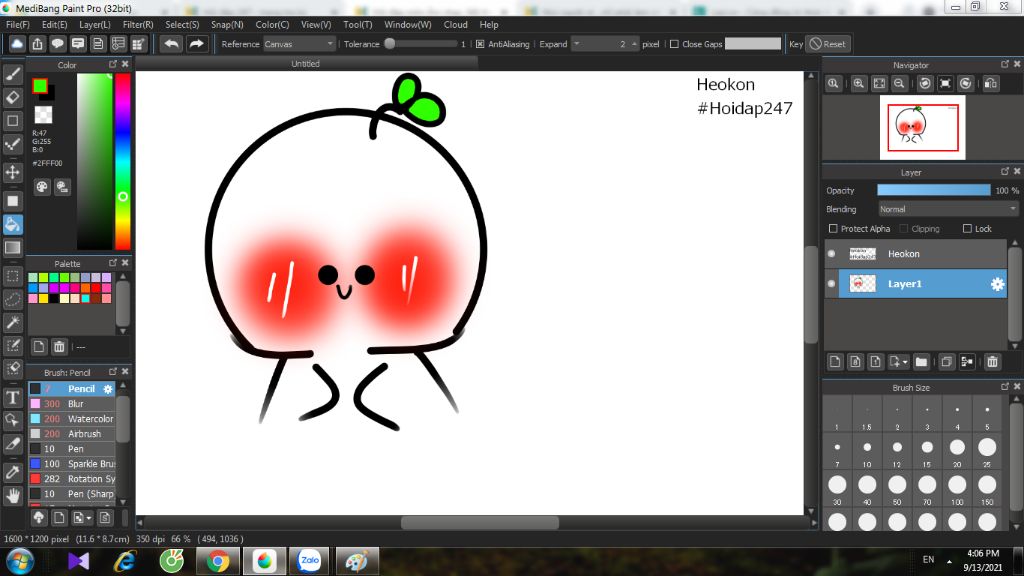Select the Gradient tool
The width and height of the screenshot is (1024, 576).
point(12,248)
